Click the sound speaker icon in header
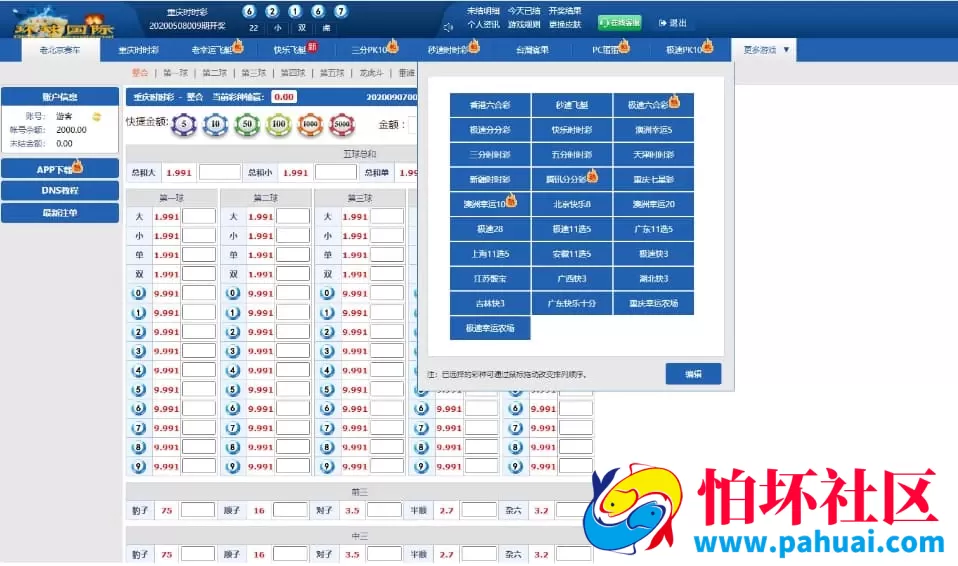Screen dimensions: 958x566 click(x=448, y=27)
